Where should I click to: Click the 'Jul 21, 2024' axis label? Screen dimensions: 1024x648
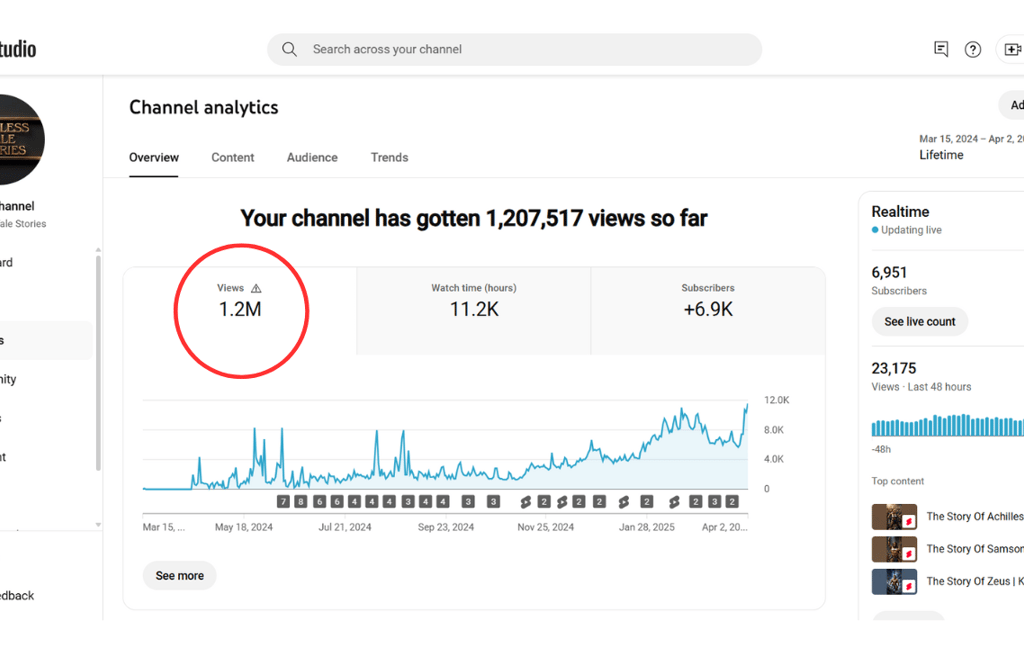coord(345,527)
